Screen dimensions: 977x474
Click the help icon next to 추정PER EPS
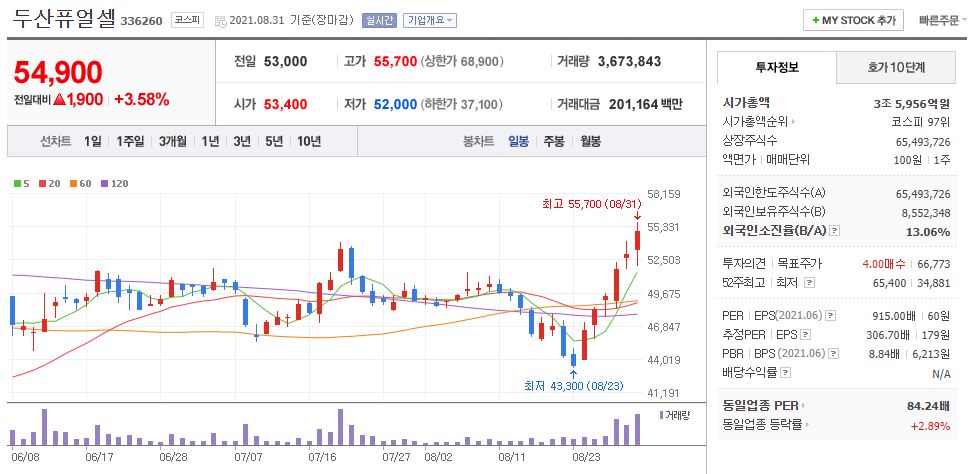click(806, 335)
